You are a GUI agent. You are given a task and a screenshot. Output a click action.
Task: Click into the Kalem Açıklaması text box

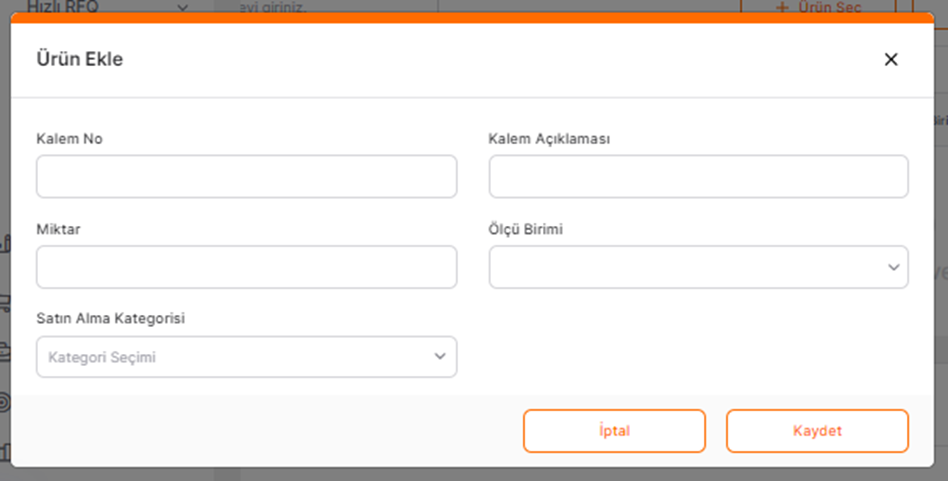[x=698, y=176]
